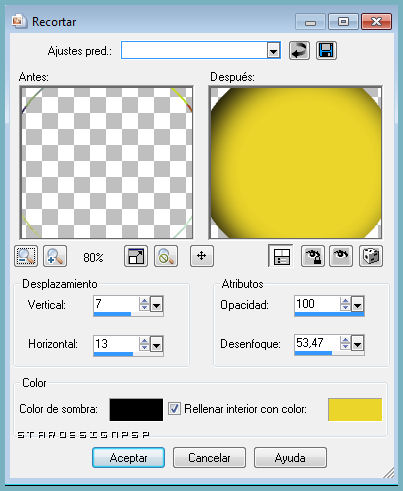Zoom out the preview with magnifier minus

[x=26, y=256]
